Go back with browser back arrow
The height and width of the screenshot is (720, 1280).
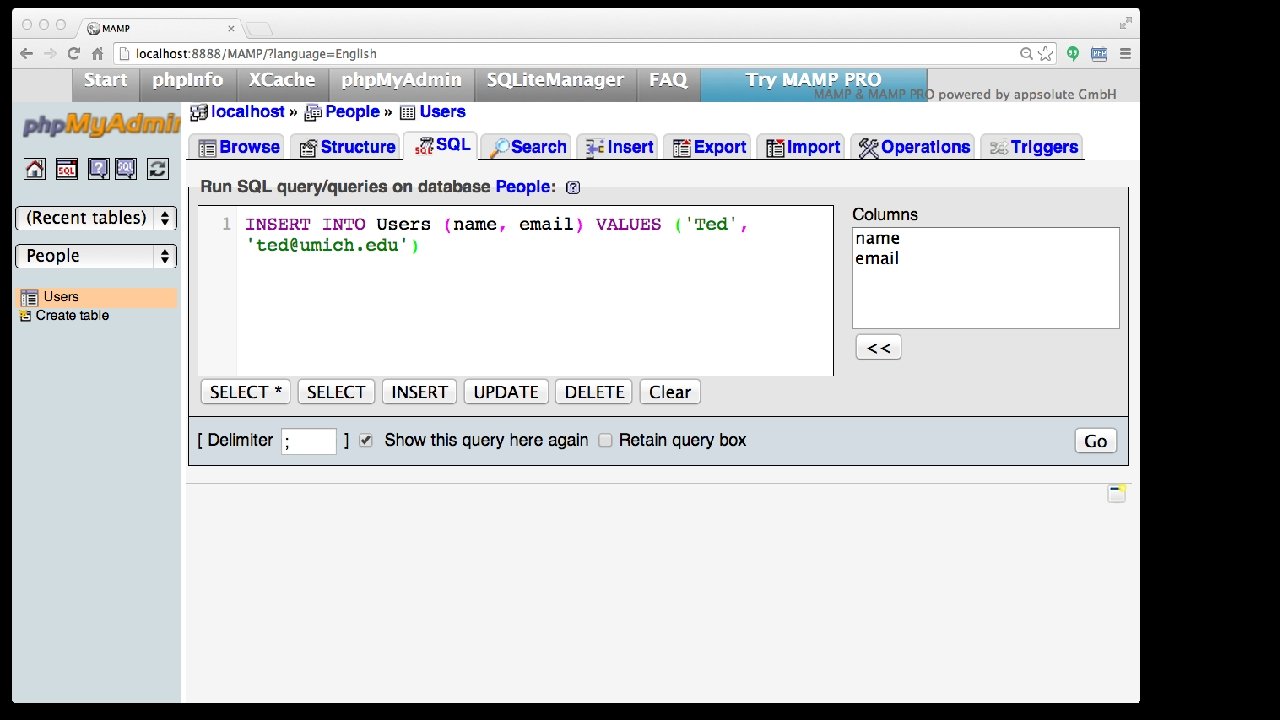click(26, 53)
